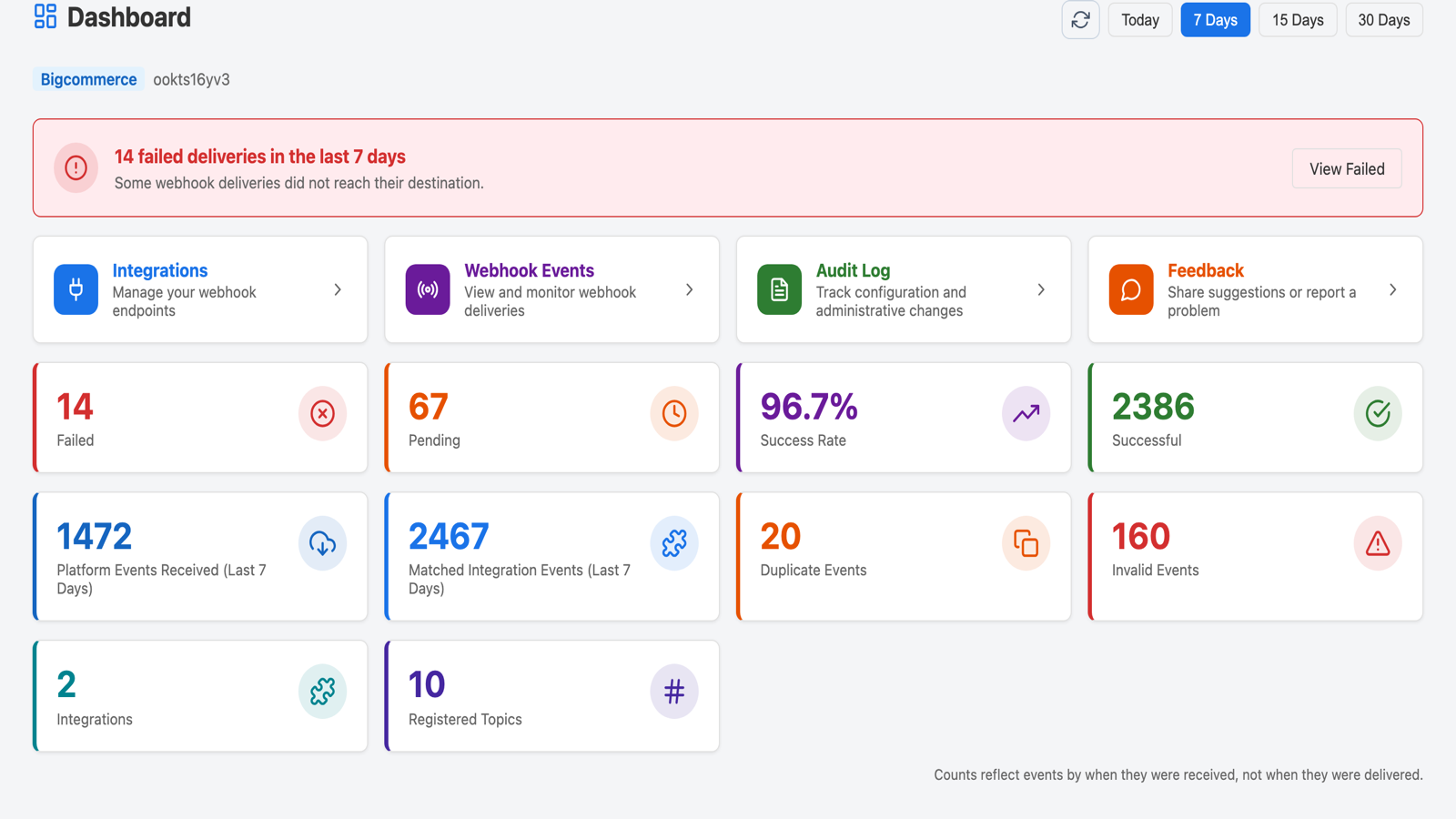Click the Bigcommerce platform badge
The width and height of the screenshot is (1456, 819).
pos(88,79)
